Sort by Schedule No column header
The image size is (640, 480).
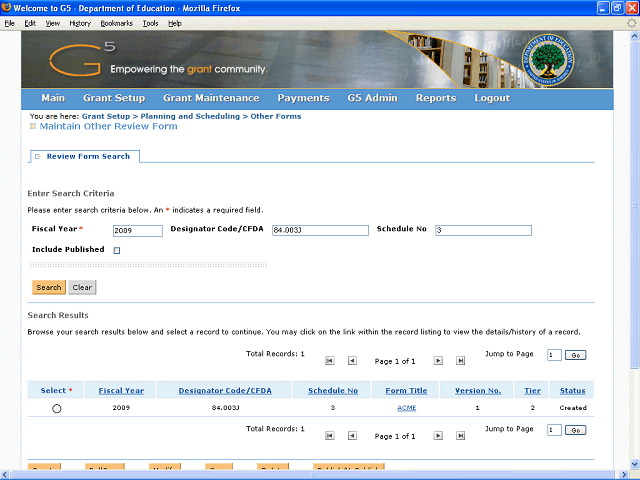(333, 391)
